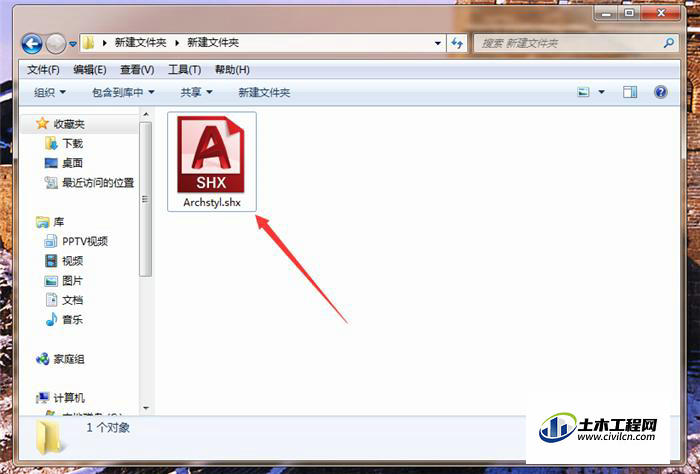Click the 下载 folder icon
Viewport: 700px width, 474px height.
point(51,143)
